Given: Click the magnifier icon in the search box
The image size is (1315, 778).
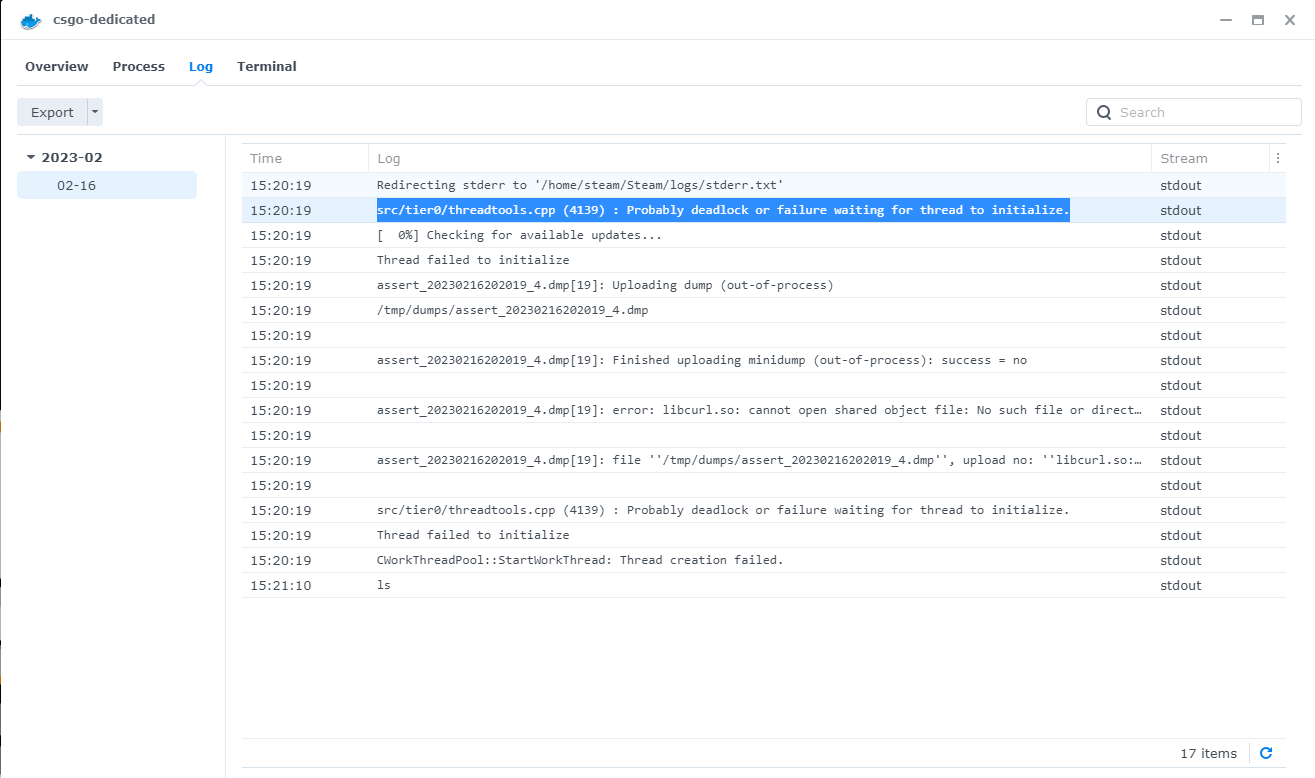Looking at the screenshot, I should point(1104,112).
